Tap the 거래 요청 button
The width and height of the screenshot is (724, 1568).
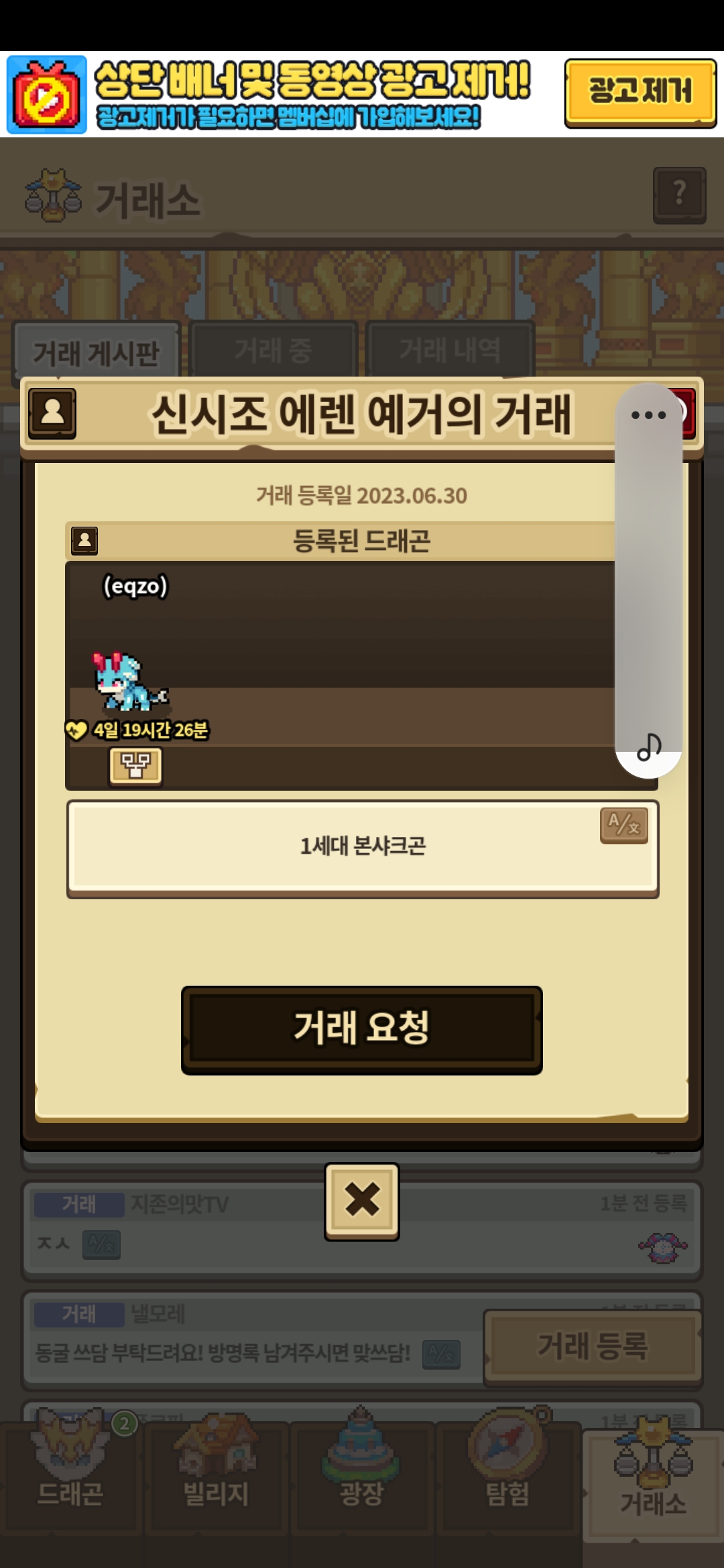(x=362, y=1030)
